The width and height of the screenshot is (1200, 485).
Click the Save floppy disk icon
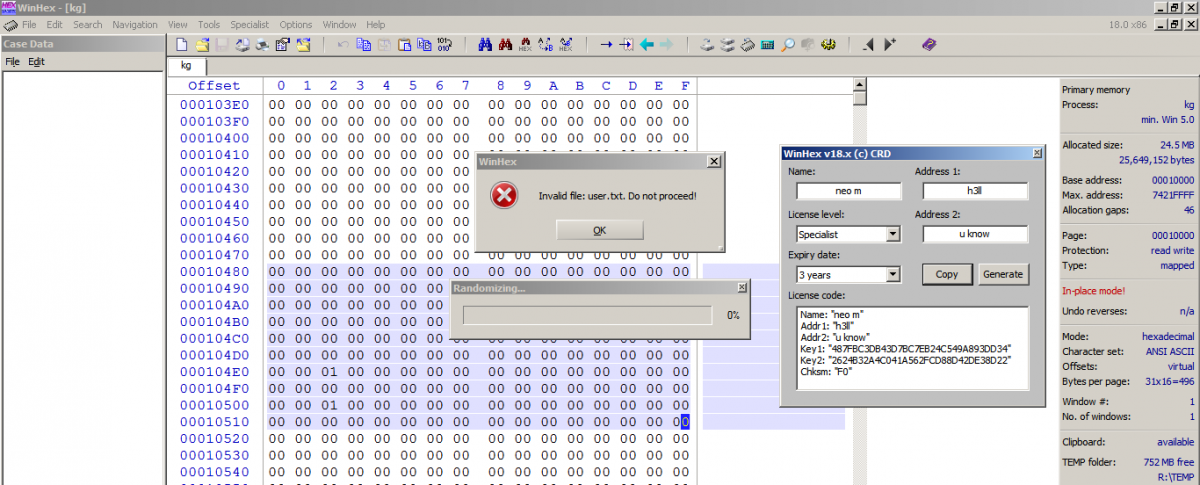222,45
